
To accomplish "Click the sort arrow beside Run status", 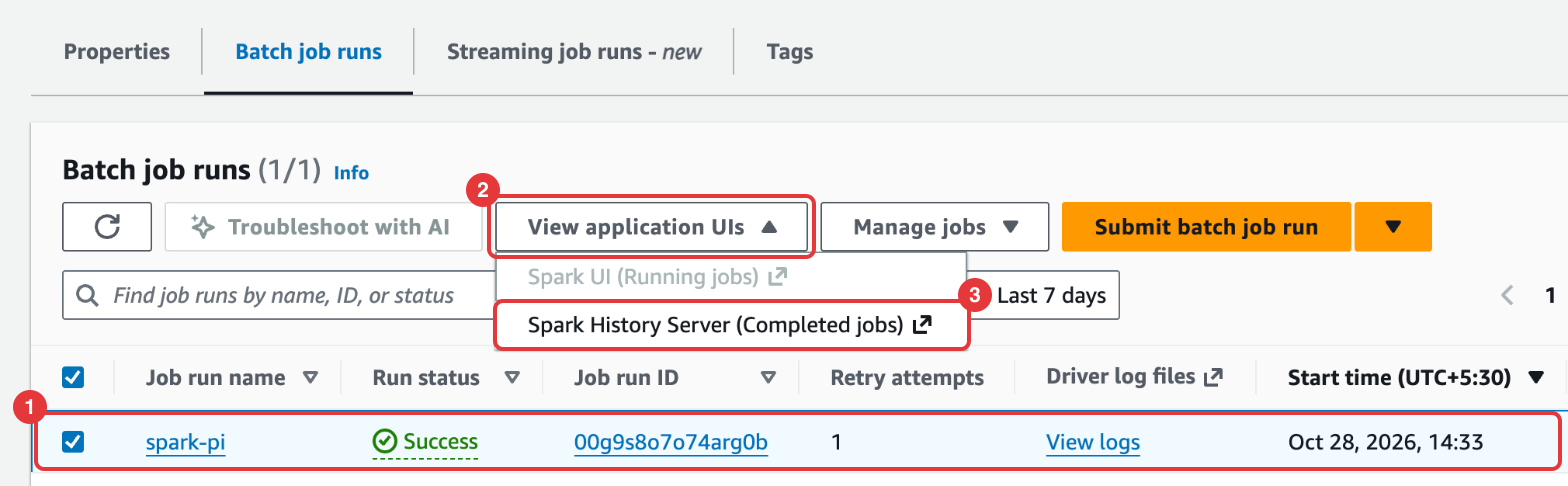I will click(513, 378).
